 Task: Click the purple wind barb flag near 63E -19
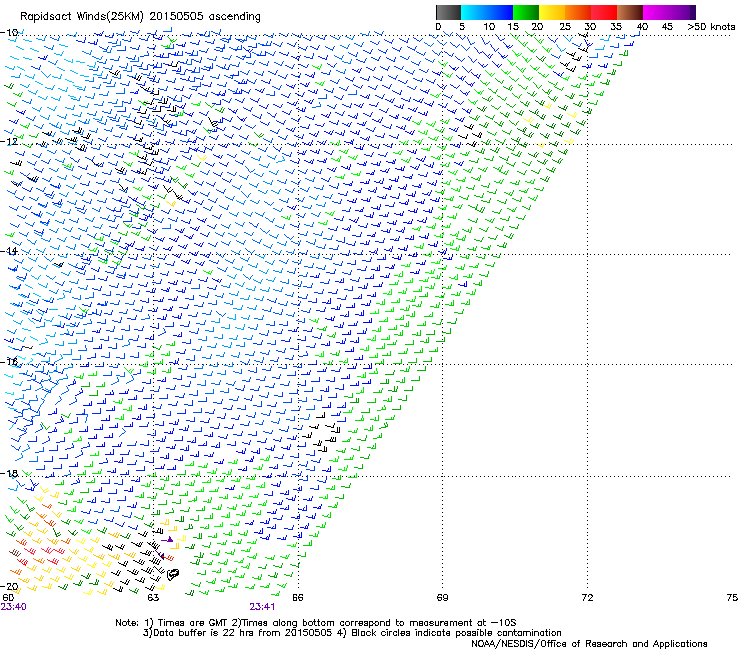pyautogui.click(x=168, y=539)
